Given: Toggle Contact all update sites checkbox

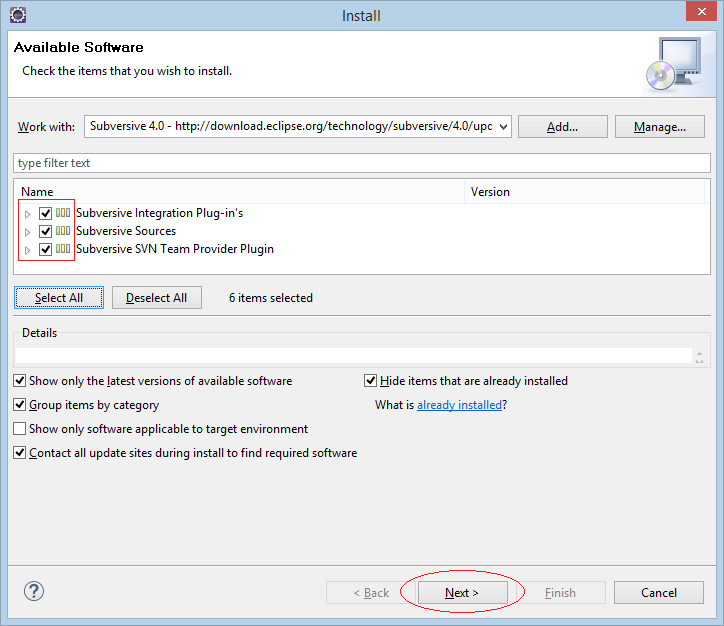Looking at the screenshot, I should [x=19, y=453].
